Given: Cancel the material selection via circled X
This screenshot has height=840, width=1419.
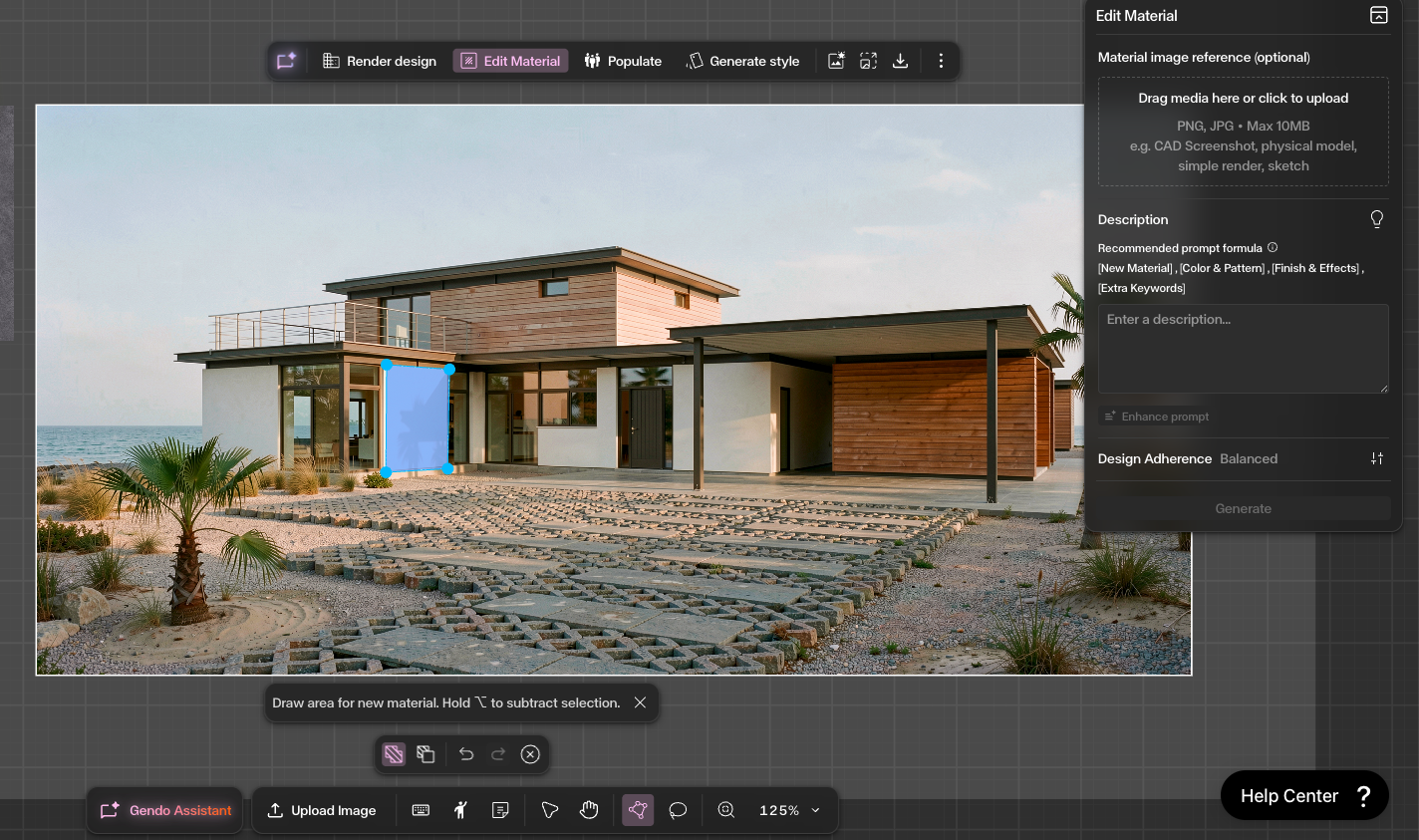Looking at the screenshot, I should click(x=529, y=754).
